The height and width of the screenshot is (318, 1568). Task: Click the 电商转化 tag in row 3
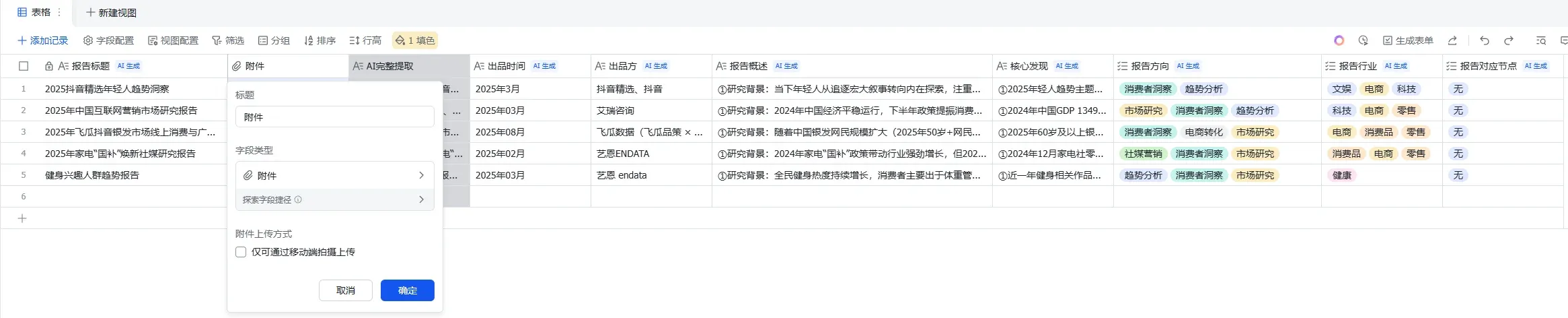tap(1203, 132)
